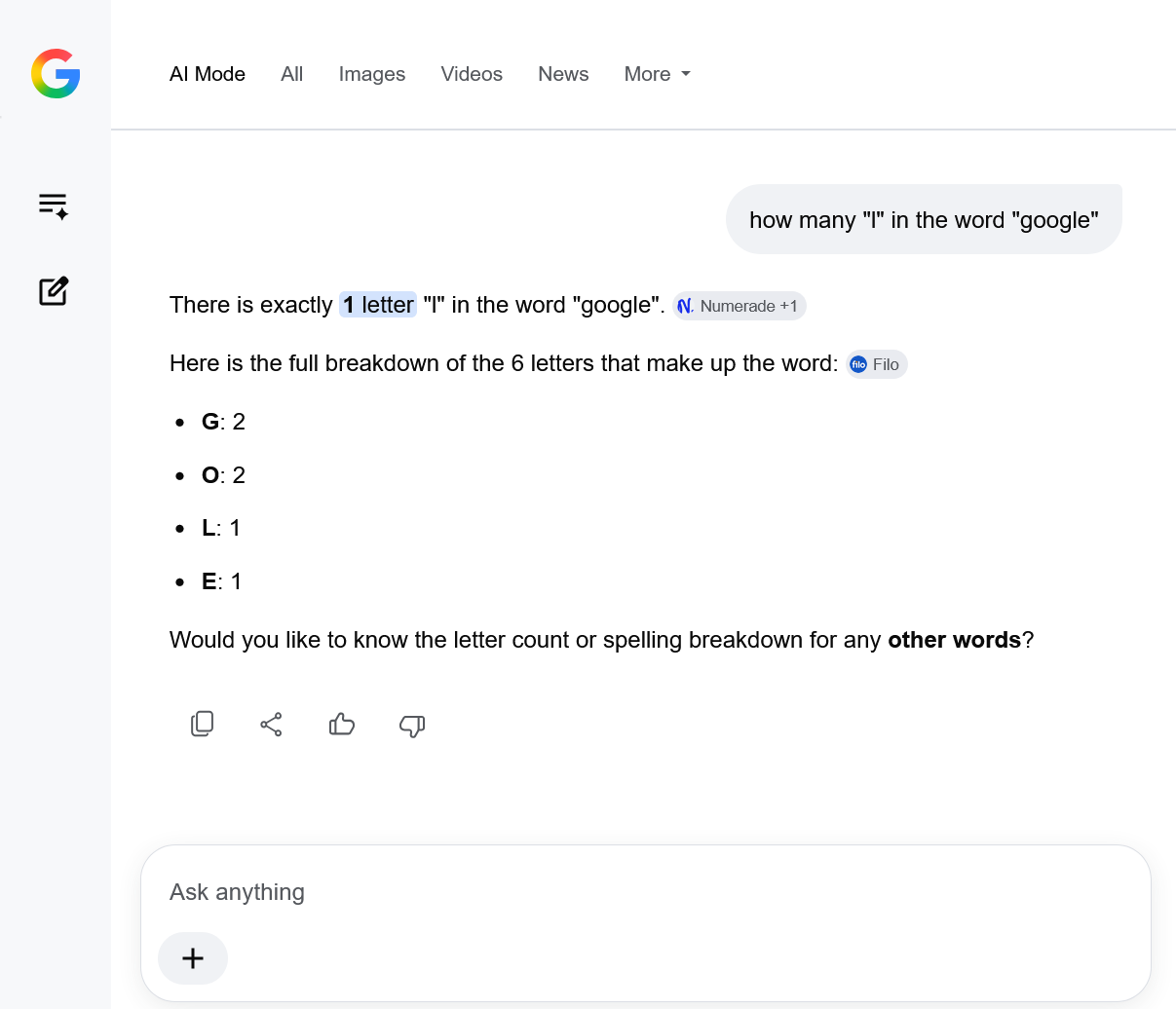The width and height of the screenshot is (1176, 1009).
Task: Start a new search with the edit icon
Action: click(54, 291)
